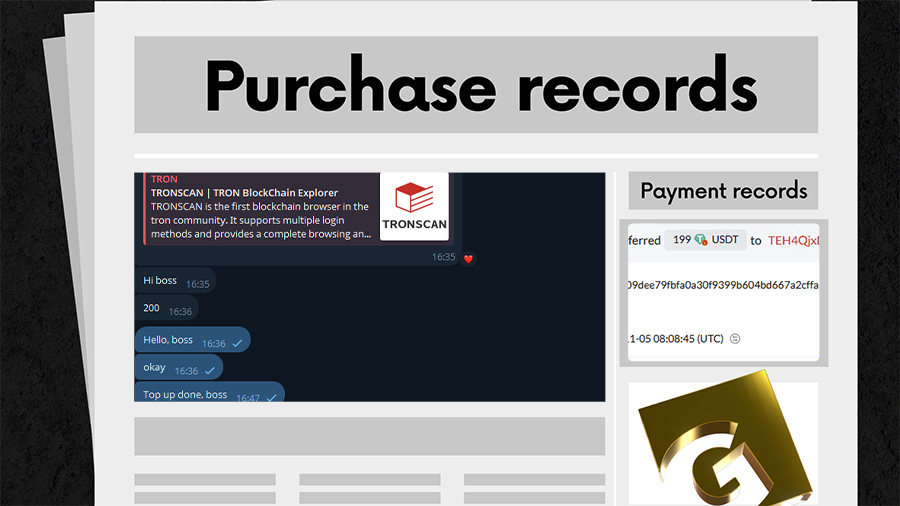Click the read checkmark on 'okay' message

(x=210, y=371)
